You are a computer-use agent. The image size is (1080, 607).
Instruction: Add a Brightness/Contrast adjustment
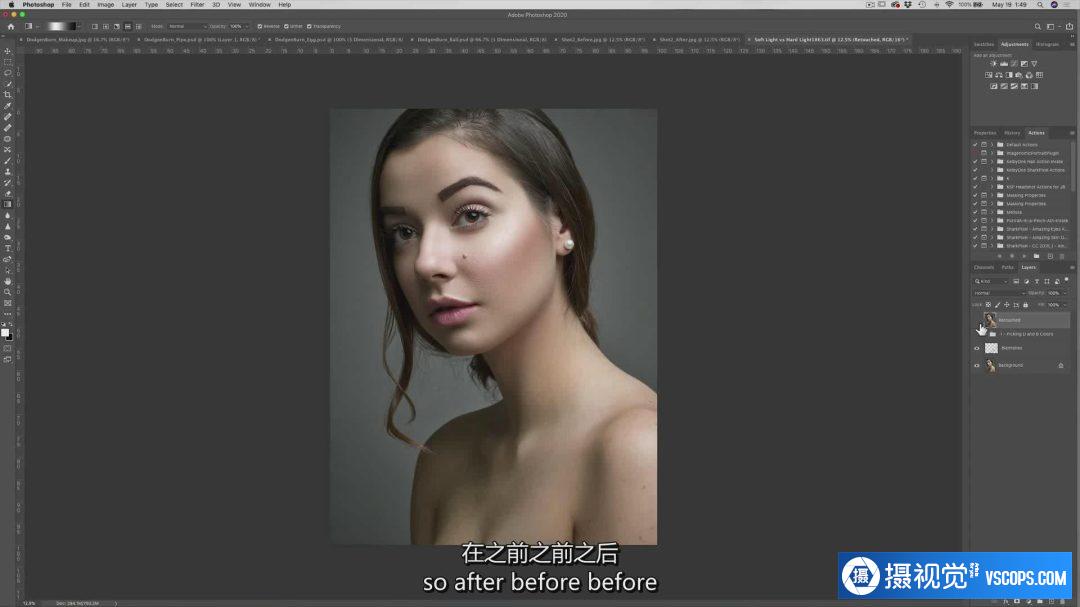click(993, 63)
